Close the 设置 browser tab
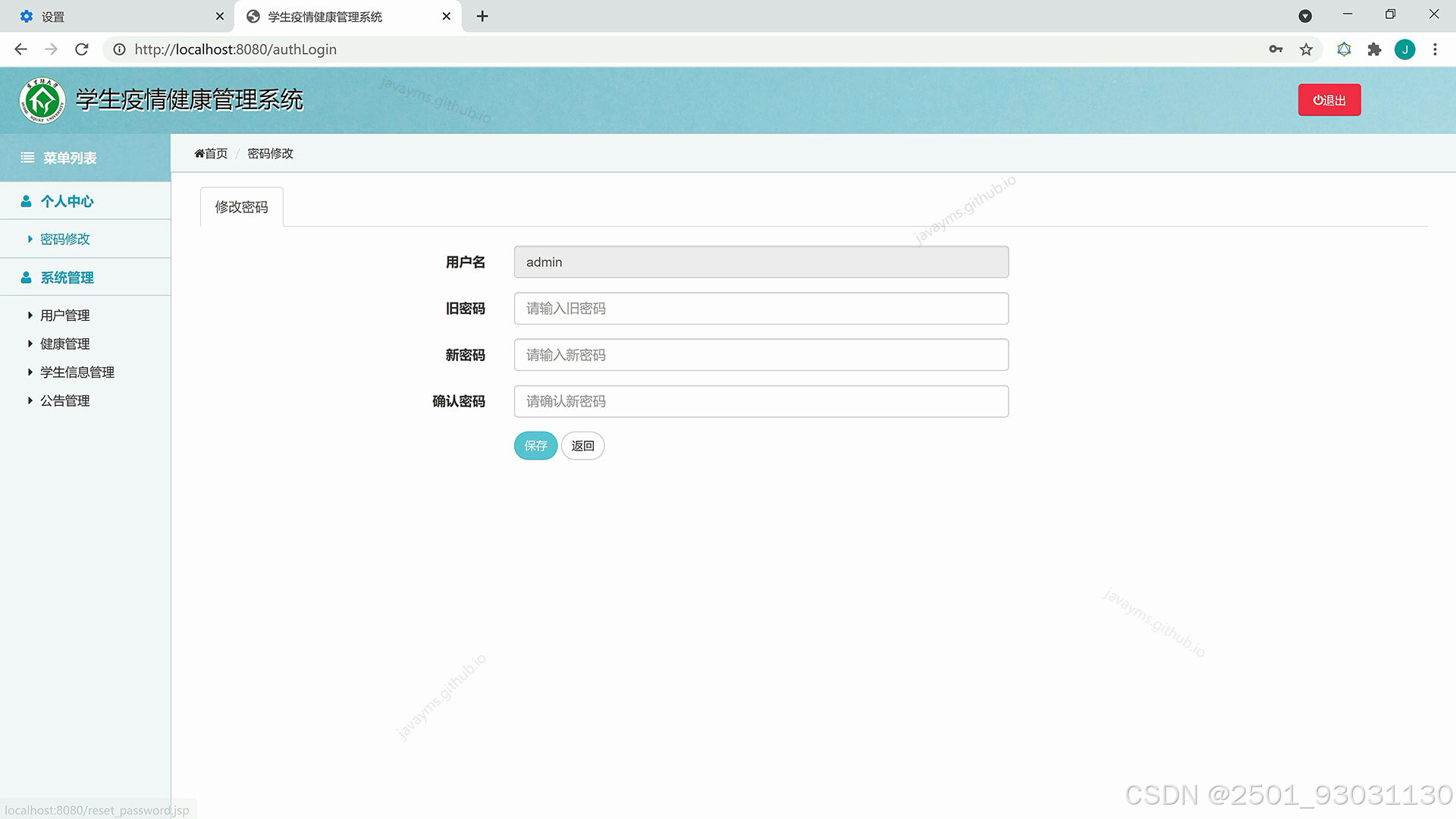This screenshot has width=1456, height=819. [x=220, y=16]
